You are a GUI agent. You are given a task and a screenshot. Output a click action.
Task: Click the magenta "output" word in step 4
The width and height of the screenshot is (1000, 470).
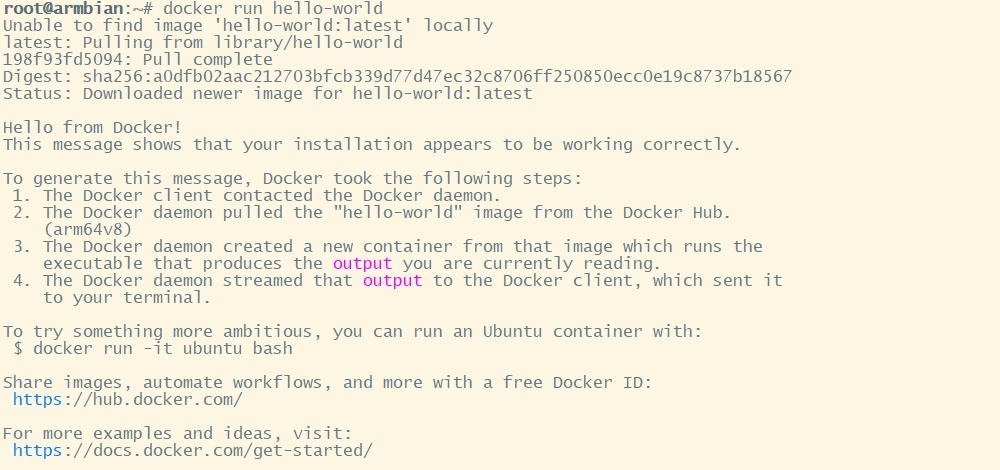tap(392, 280)
